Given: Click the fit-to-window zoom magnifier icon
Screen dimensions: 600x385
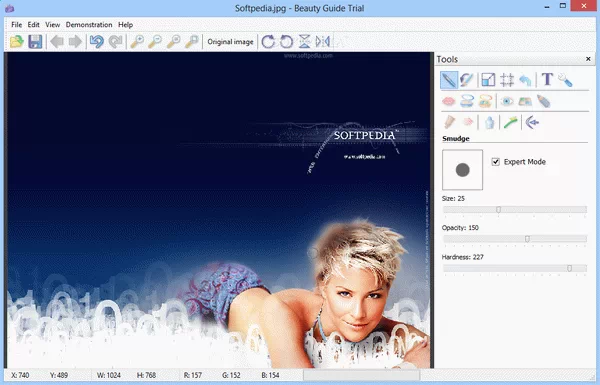Looking at the screenshot, I should coord(192,41).
